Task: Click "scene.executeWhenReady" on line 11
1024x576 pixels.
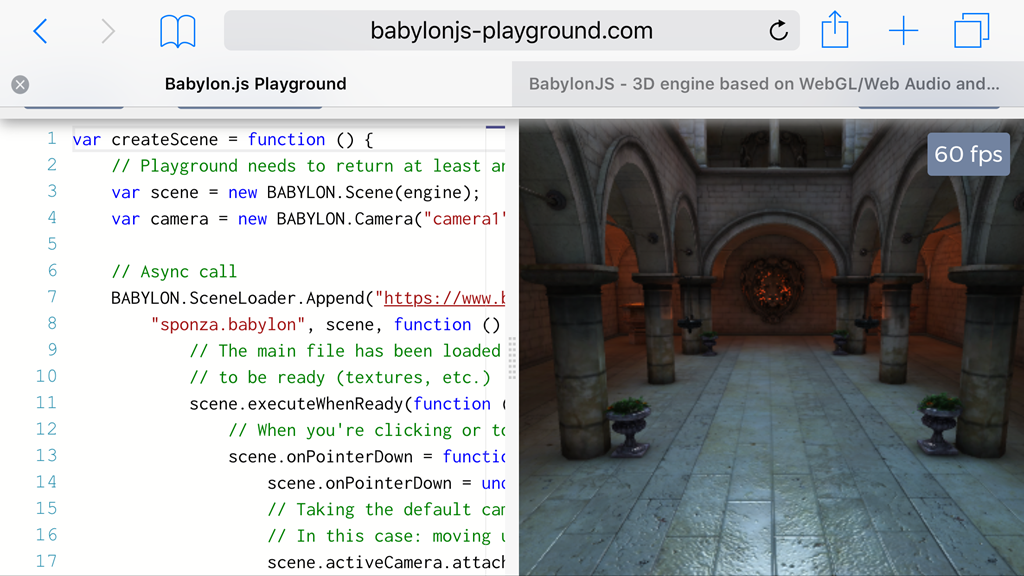Action: tap(296, 404)
